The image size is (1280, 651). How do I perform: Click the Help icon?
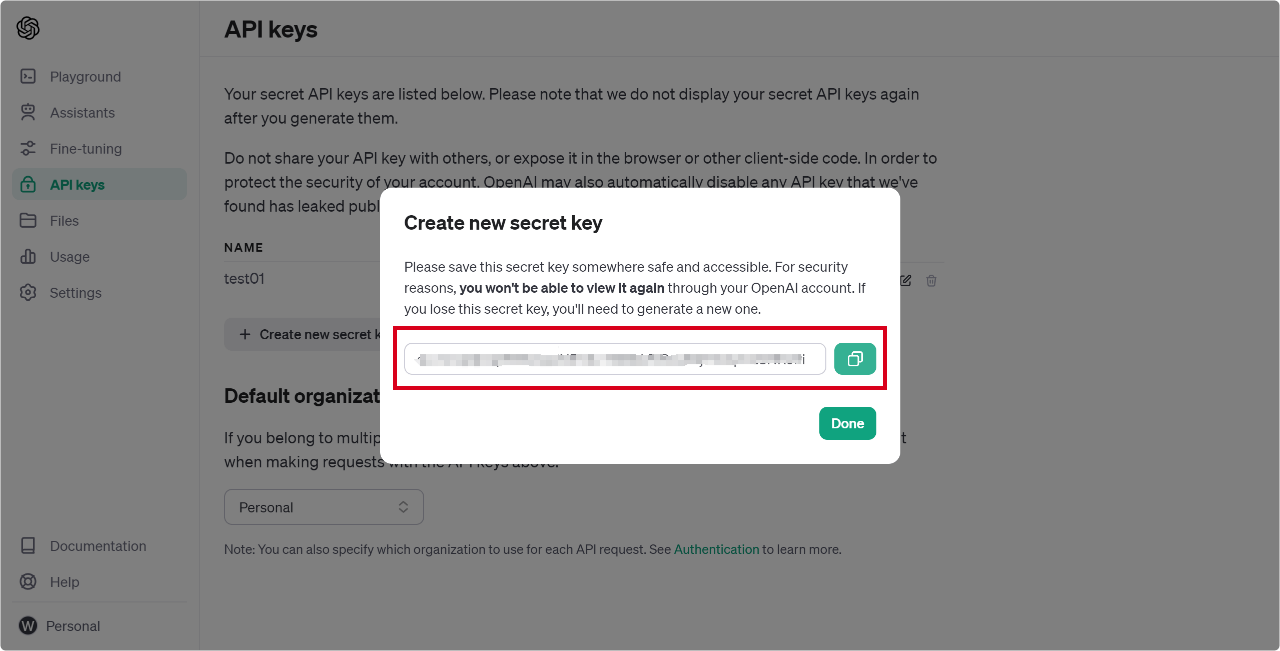pyautogui.click(x=29, y=581)
